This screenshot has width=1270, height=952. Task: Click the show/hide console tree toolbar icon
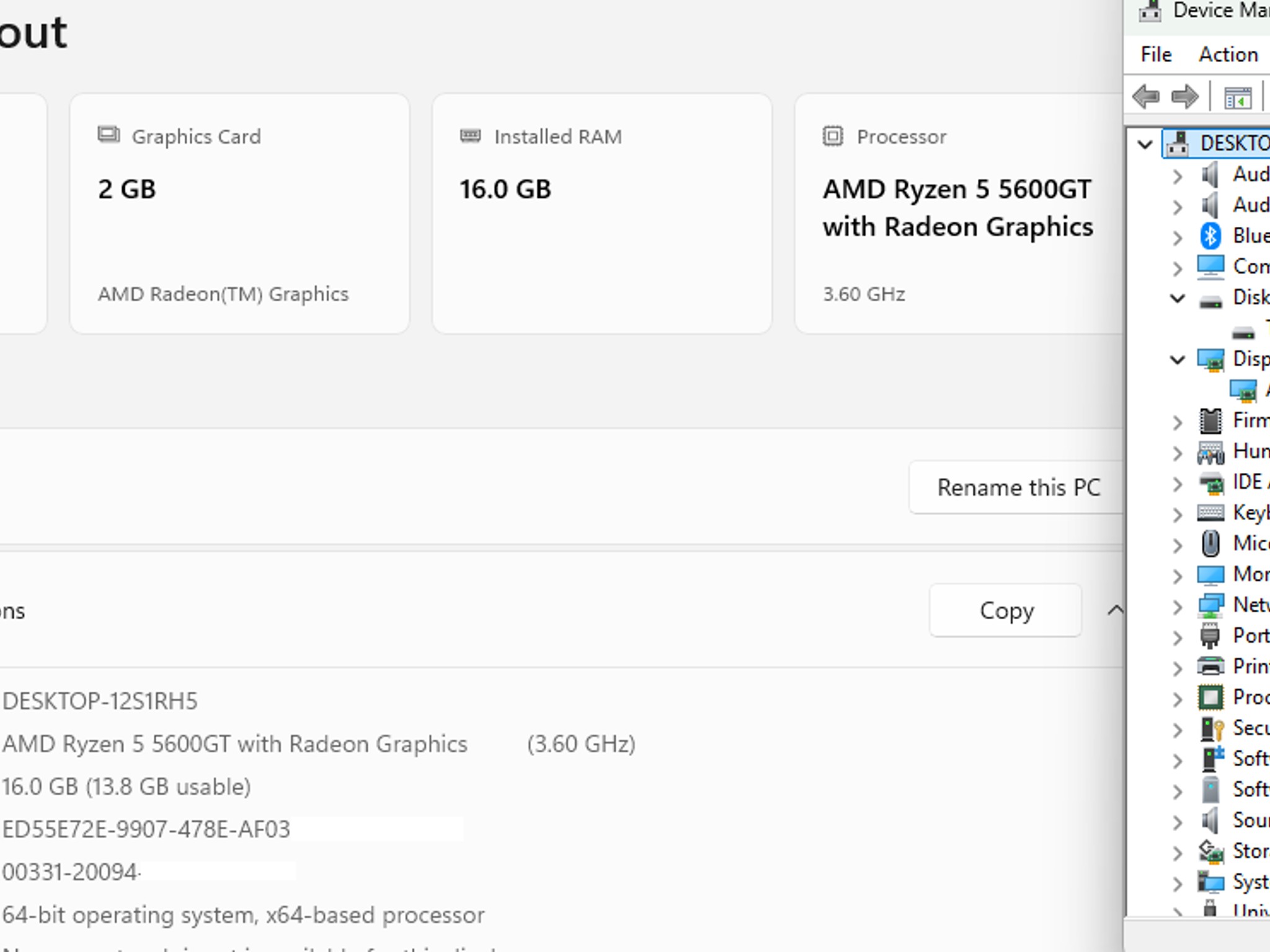1238,98
